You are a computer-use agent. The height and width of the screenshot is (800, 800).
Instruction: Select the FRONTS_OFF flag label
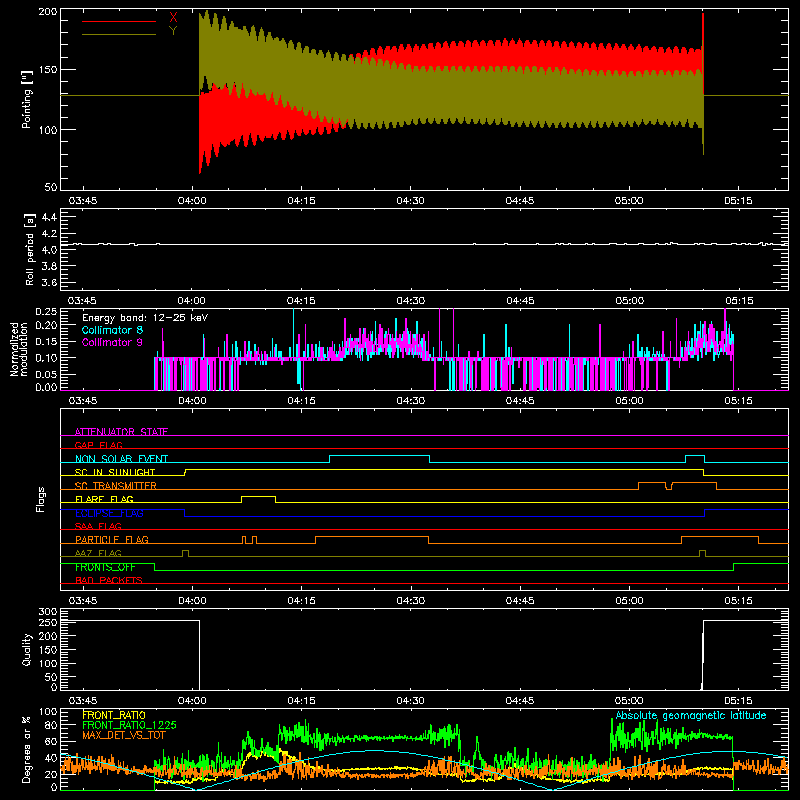[105, 567]
